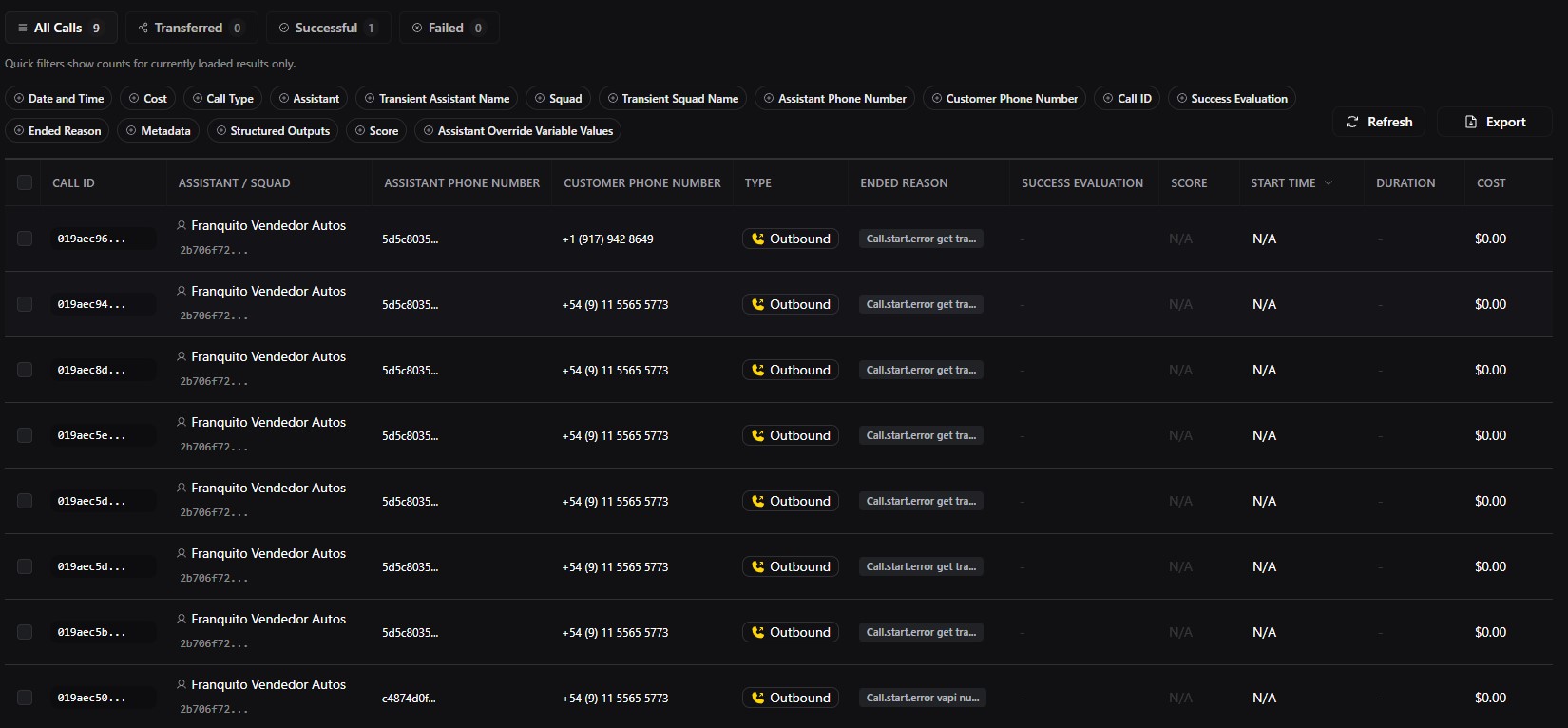Open the Date and Time filter
Screen dimensions: 1568x728
tap(59, 98)
